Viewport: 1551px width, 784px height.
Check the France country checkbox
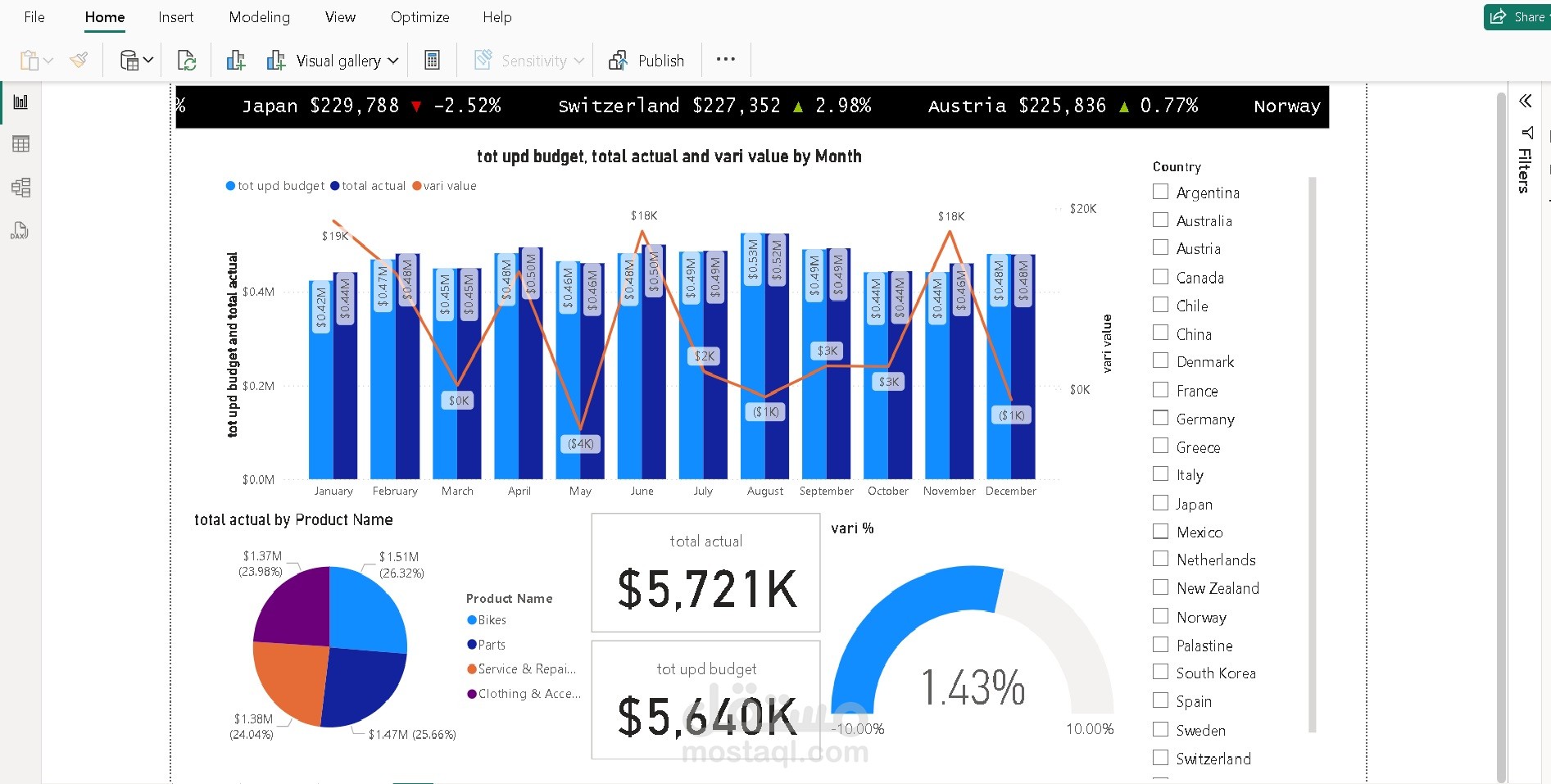coord(1160,390)
